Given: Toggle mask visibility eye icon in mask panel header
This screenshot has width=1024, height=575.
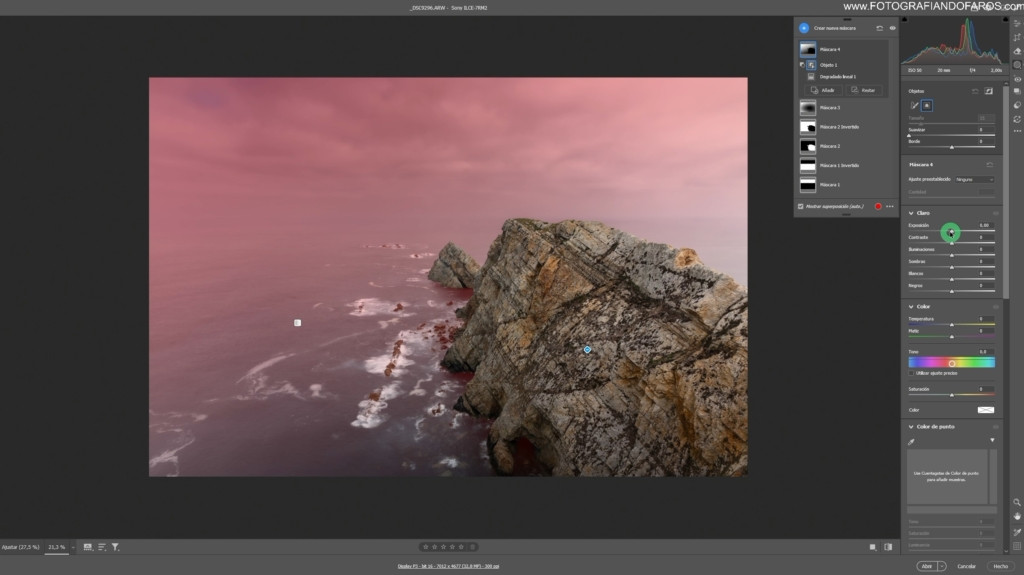Looking at the screenshot, I should (x=892, y=28).
